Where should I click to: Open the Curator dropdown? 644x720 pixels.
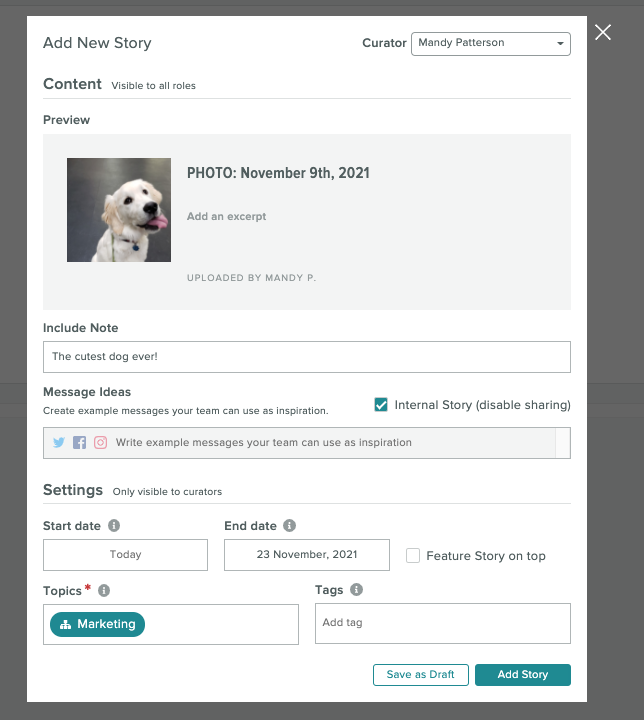pyautogui.click(x=491, y=44)
